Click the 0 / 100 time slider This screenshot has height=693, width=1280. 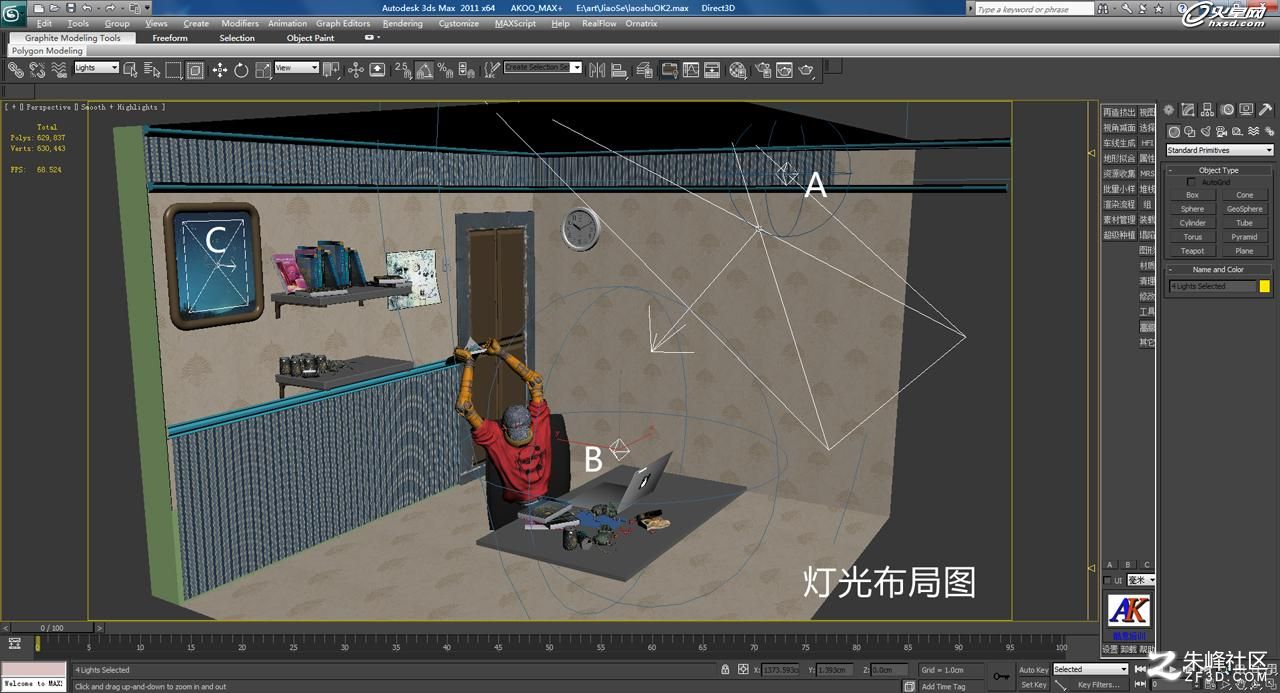pyautogui.click(x=51, y=628)
